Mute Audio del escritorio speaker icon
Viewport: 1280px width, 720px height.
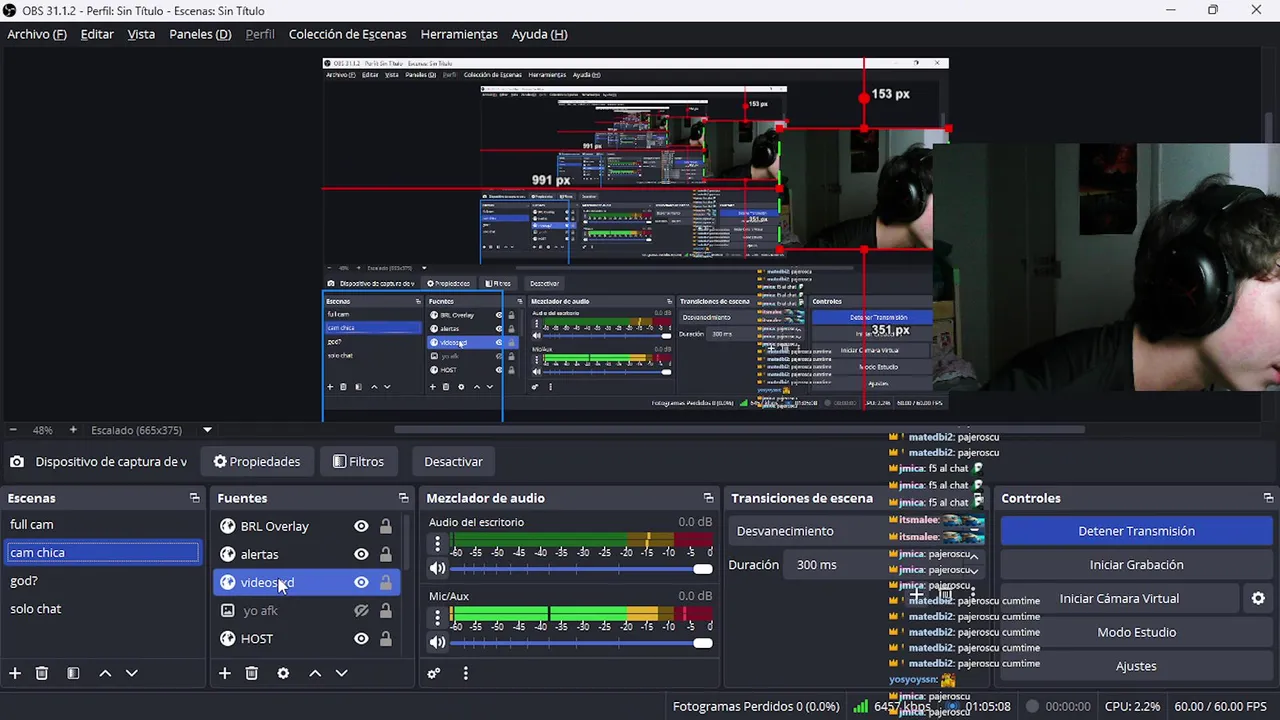tap(437, 568)
